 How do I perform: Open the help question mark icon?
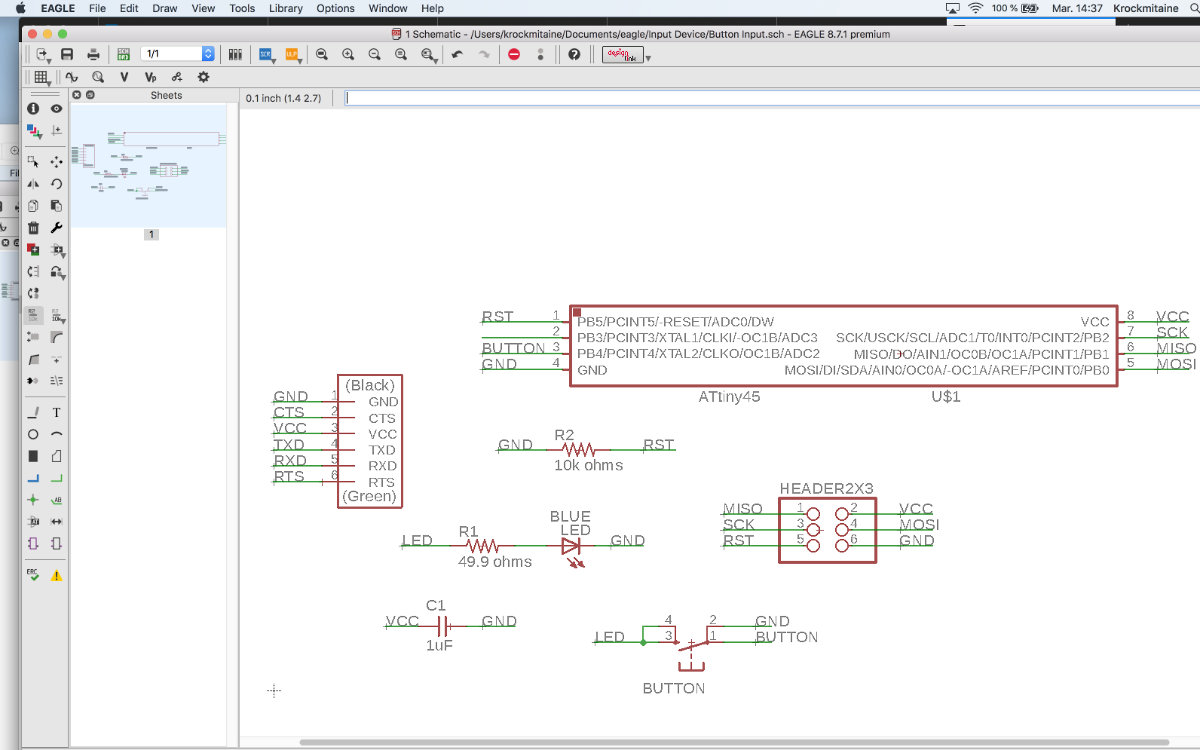[574, 54]
